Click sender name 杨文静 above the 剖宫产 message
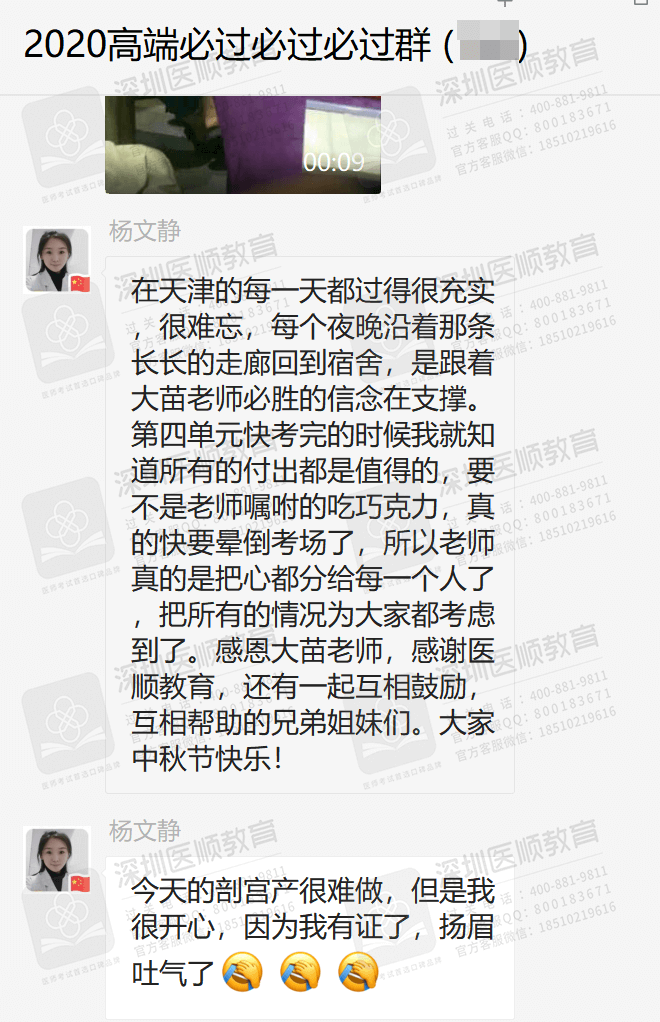Viewport: 660px width, 1022px height. (145, 831)
